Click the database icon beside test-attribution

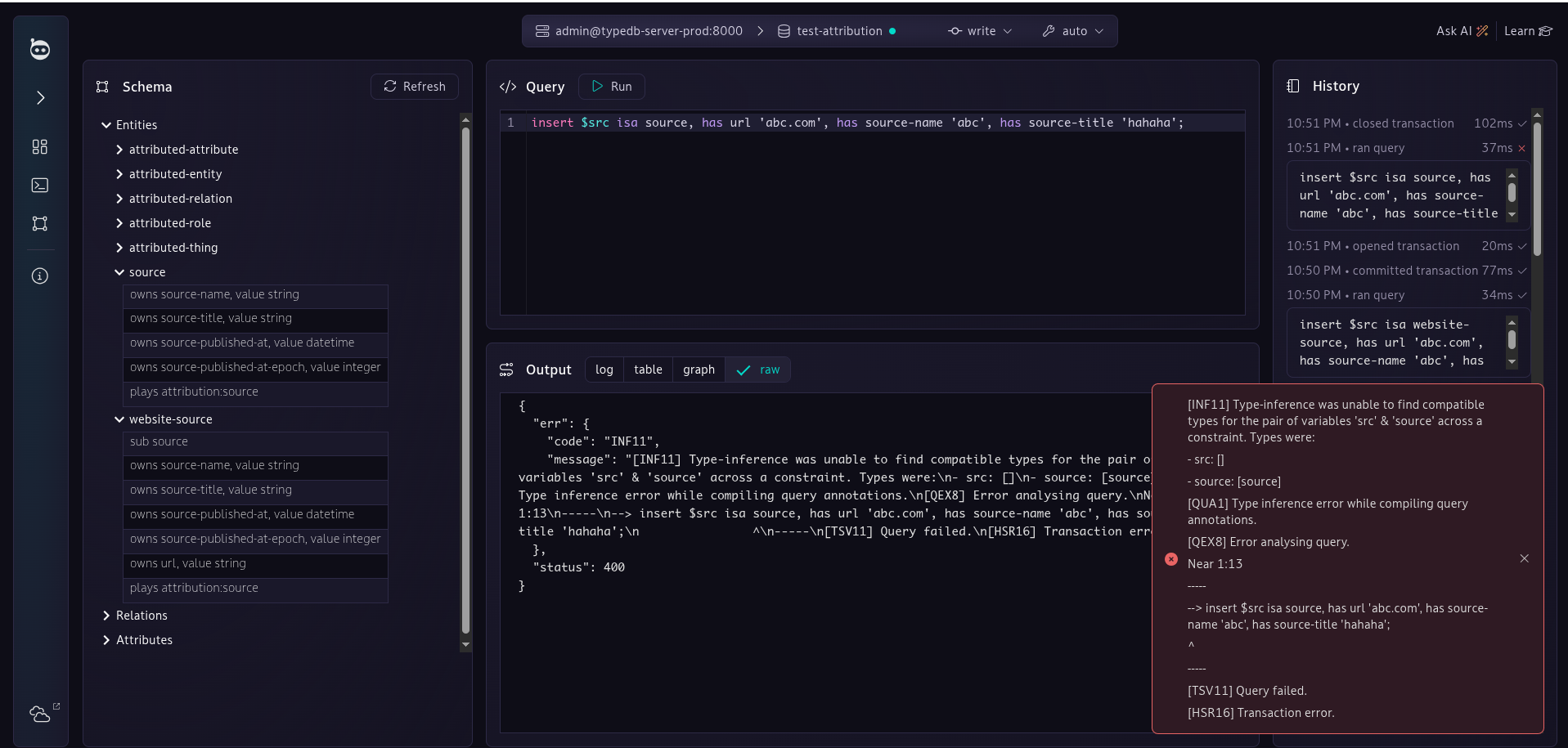[784, 31]
